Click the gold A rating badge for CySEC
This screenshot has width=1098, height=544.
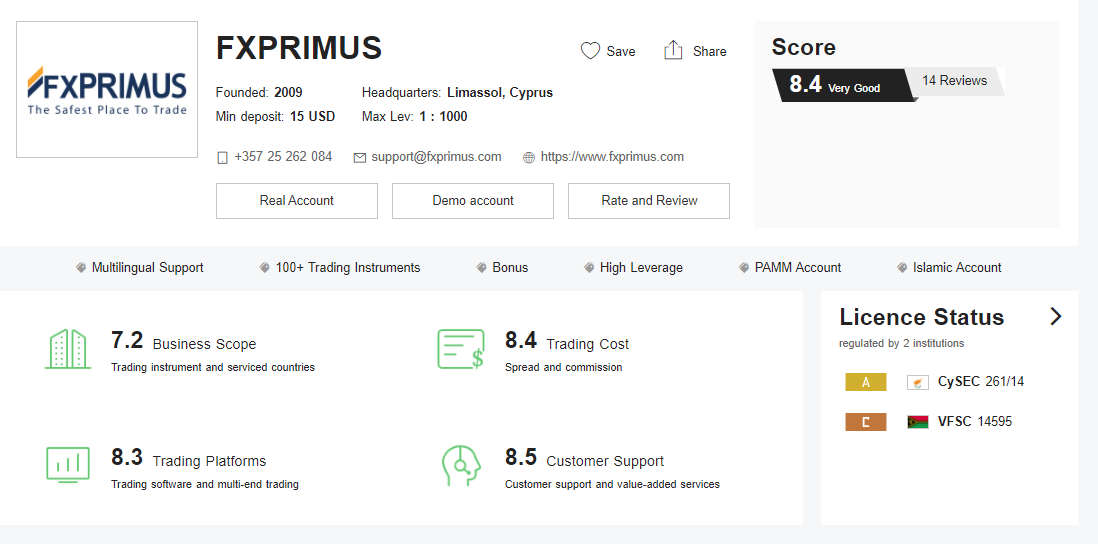point(865,382)
